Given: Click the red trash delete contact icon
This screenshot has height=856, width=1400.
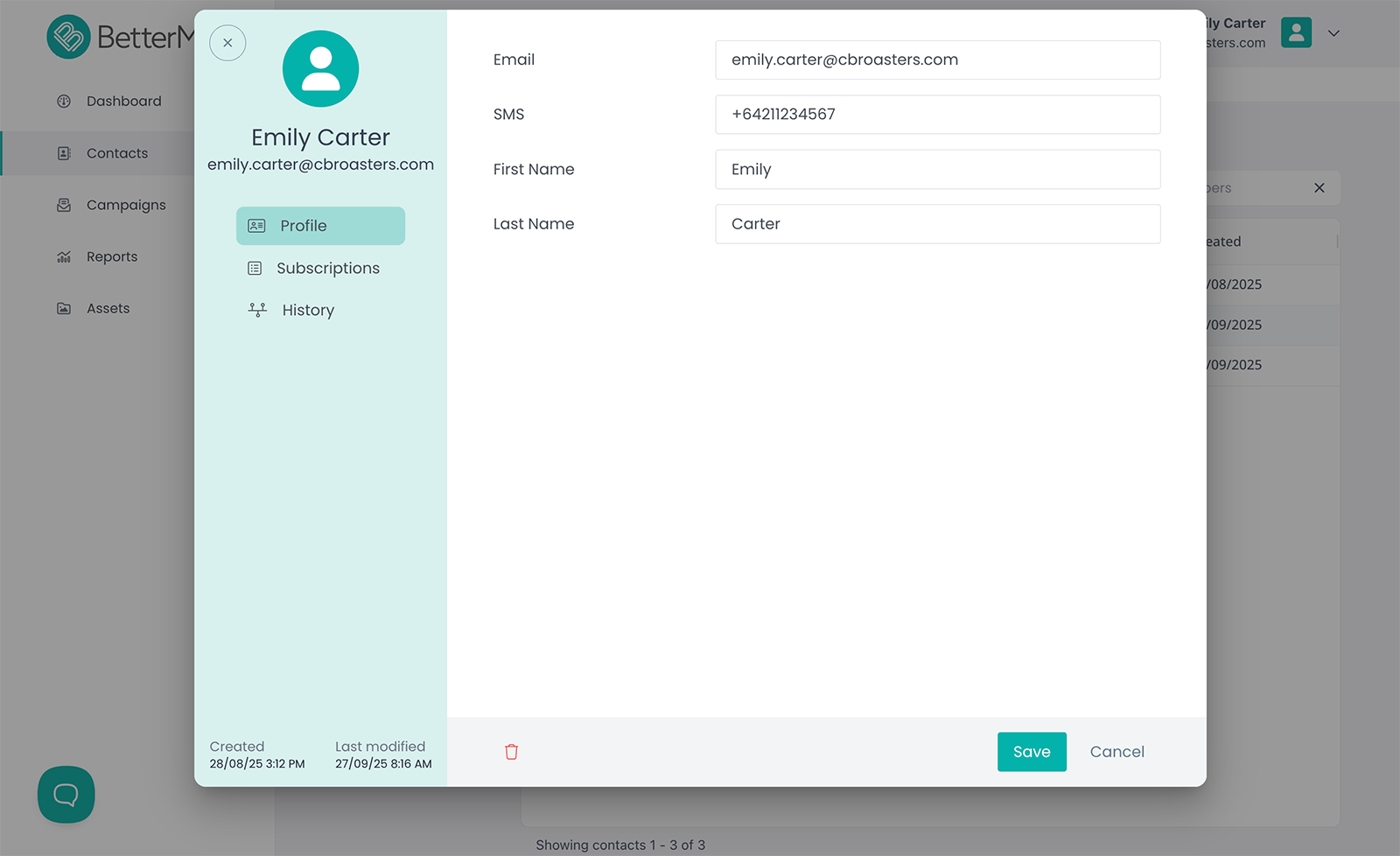Looking at the screenshot, I should 511,752.
